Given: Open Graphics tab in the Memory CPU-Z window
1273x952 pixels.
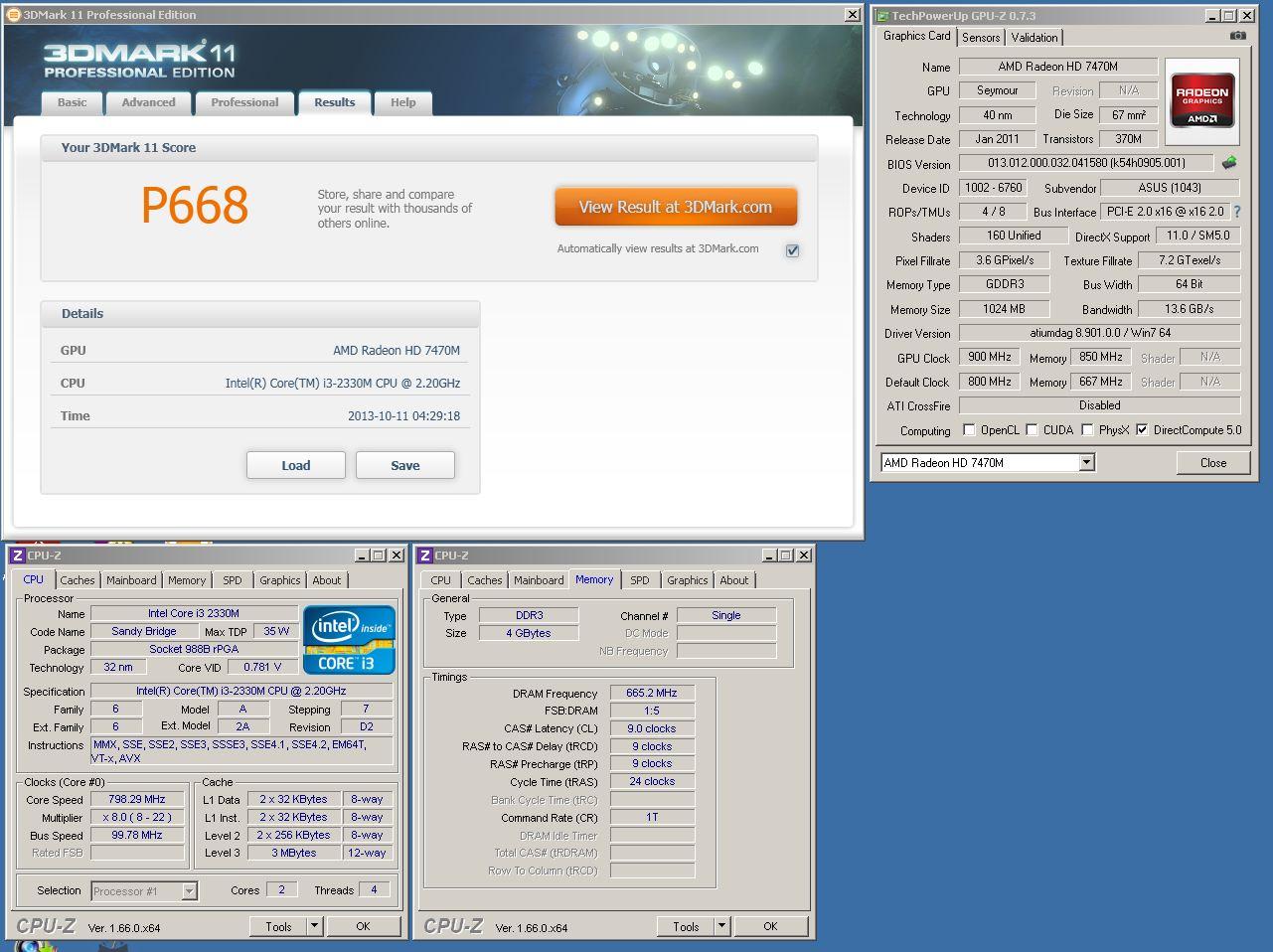Looking at the screenshot, I should tap(688, 580).
